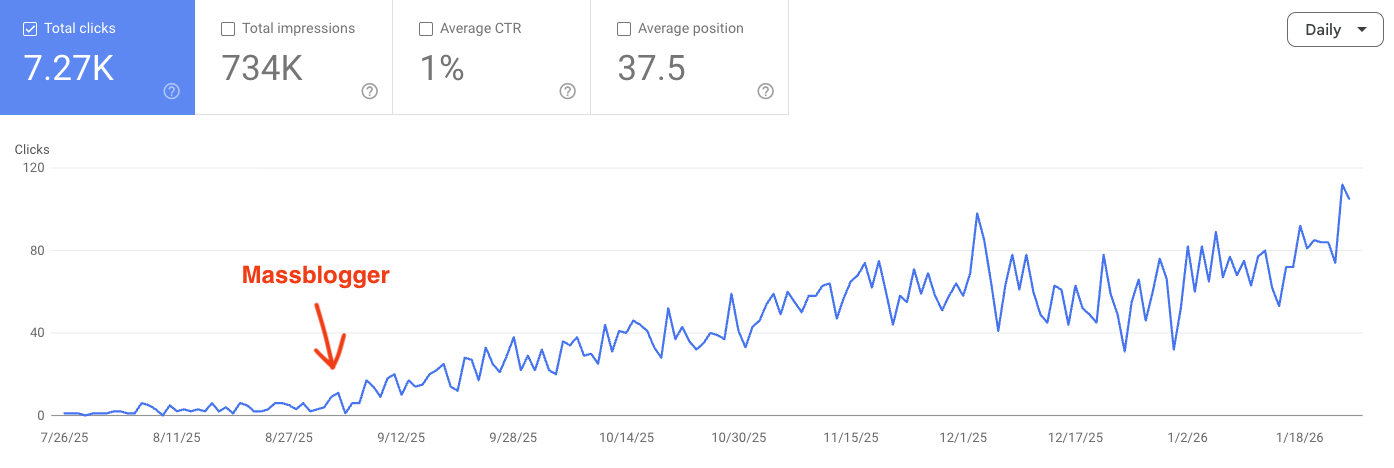
Task: Enable the Total impressions checkbox
Action: click(227, 29)
